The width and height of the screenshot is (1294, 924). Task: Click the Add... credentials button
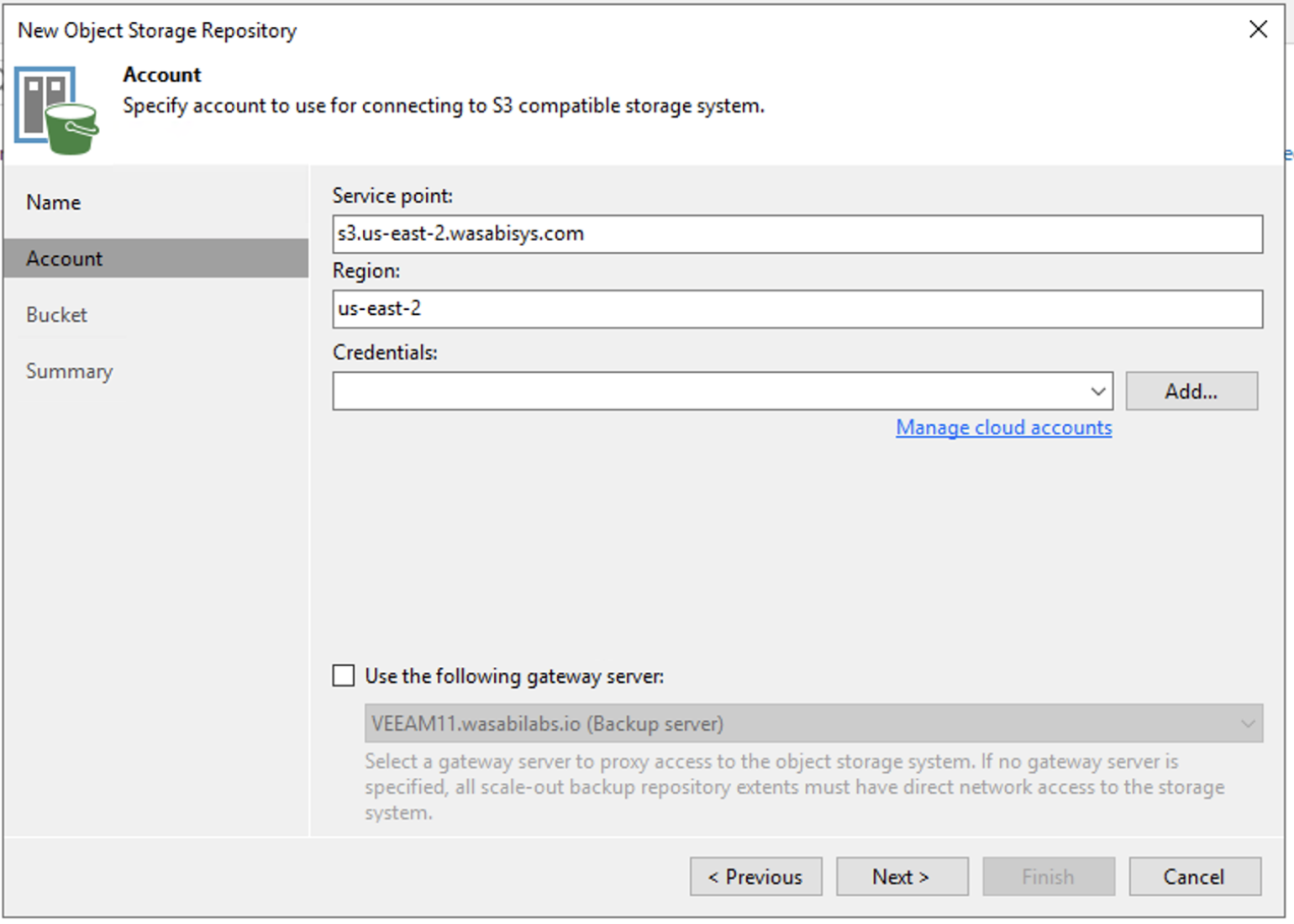1191,391
